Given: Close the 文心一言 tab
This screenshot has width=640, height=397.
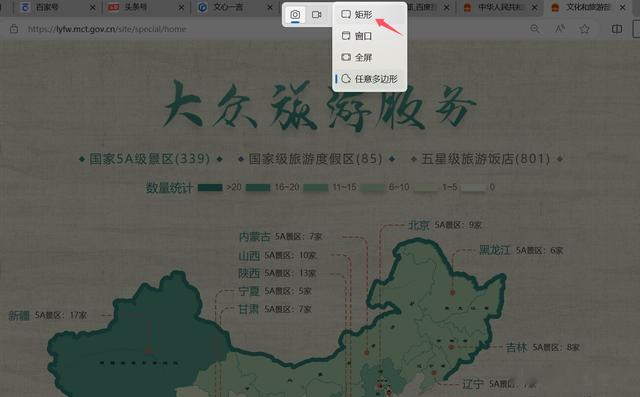Looking at the screenshot, I should (270, 7).
